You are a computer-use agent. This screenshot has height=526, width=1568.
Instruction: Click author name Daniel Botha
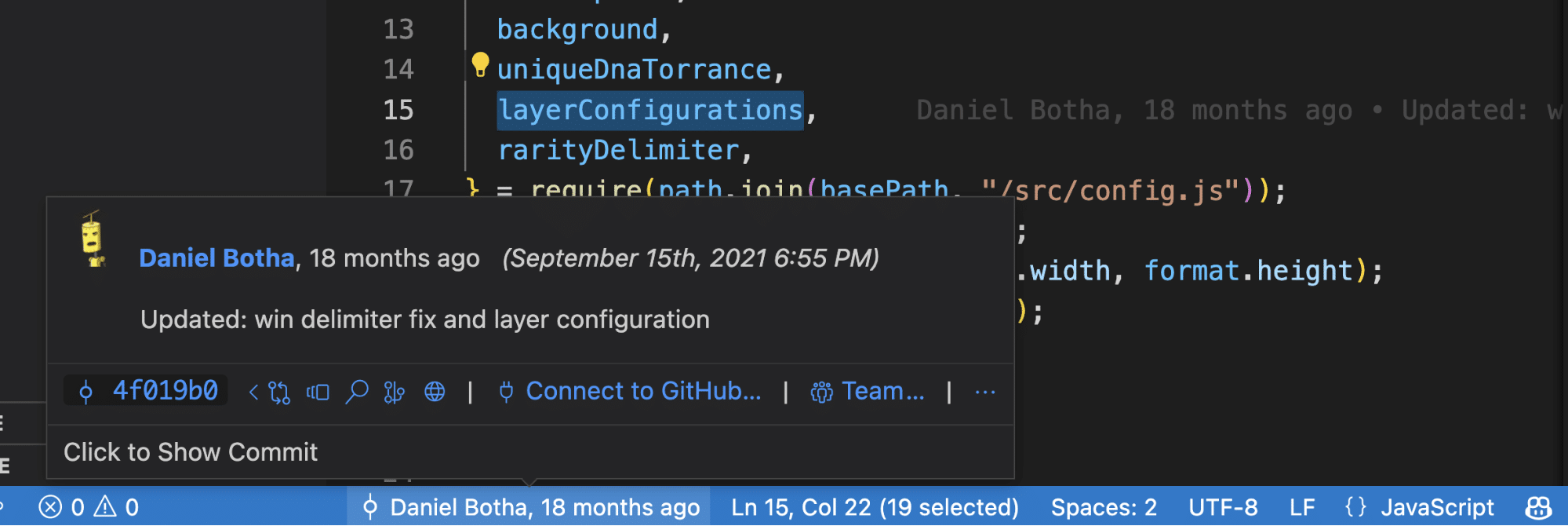point(216,258)
